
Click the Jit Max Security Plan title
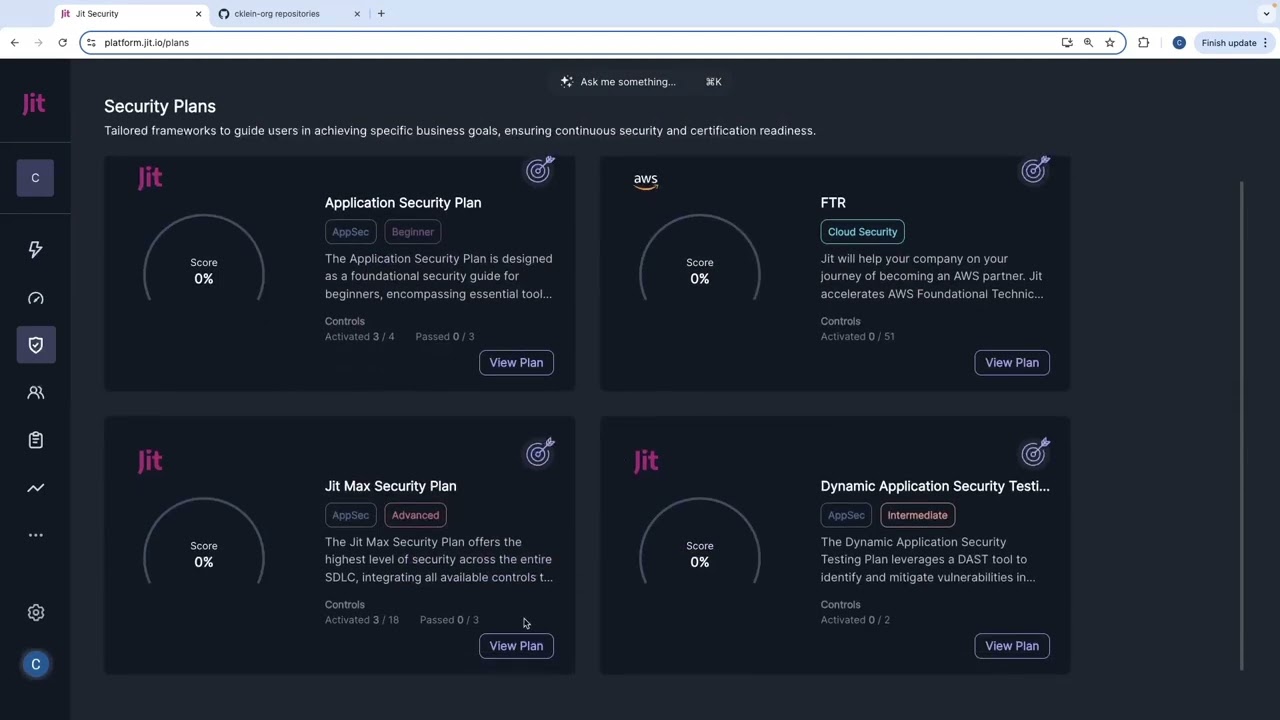pos(390,486)
